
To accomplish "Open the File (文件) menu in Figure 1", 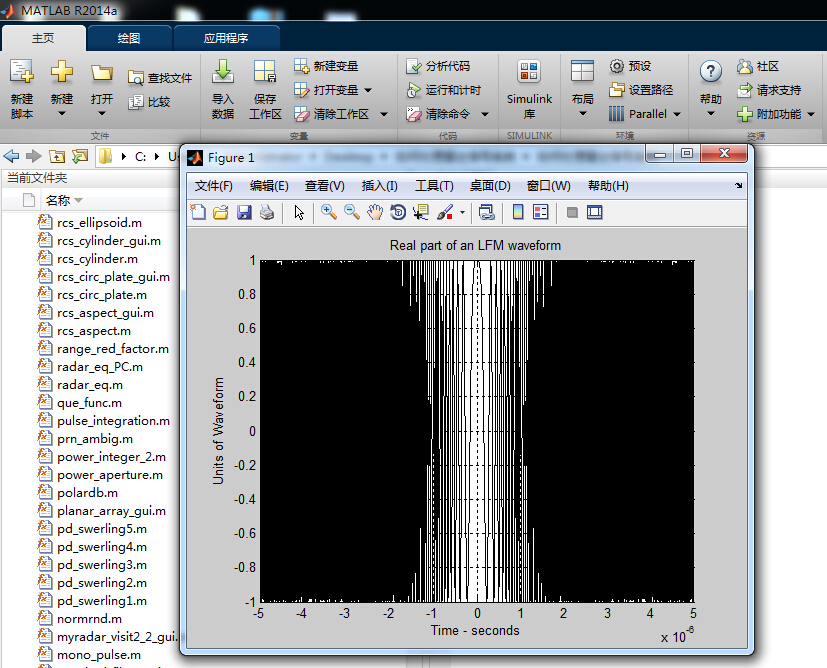I will [x=214, y=186].
